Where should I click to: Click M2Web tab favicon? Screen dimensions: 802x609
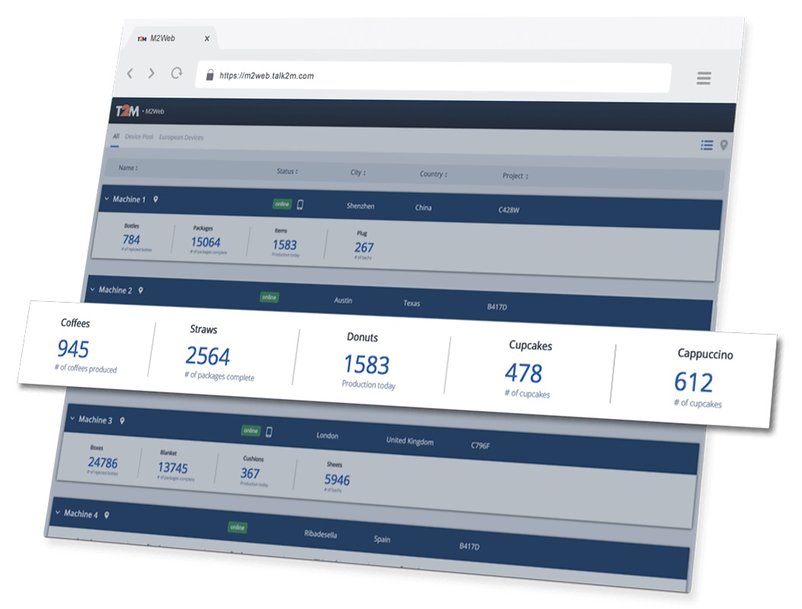142,38
